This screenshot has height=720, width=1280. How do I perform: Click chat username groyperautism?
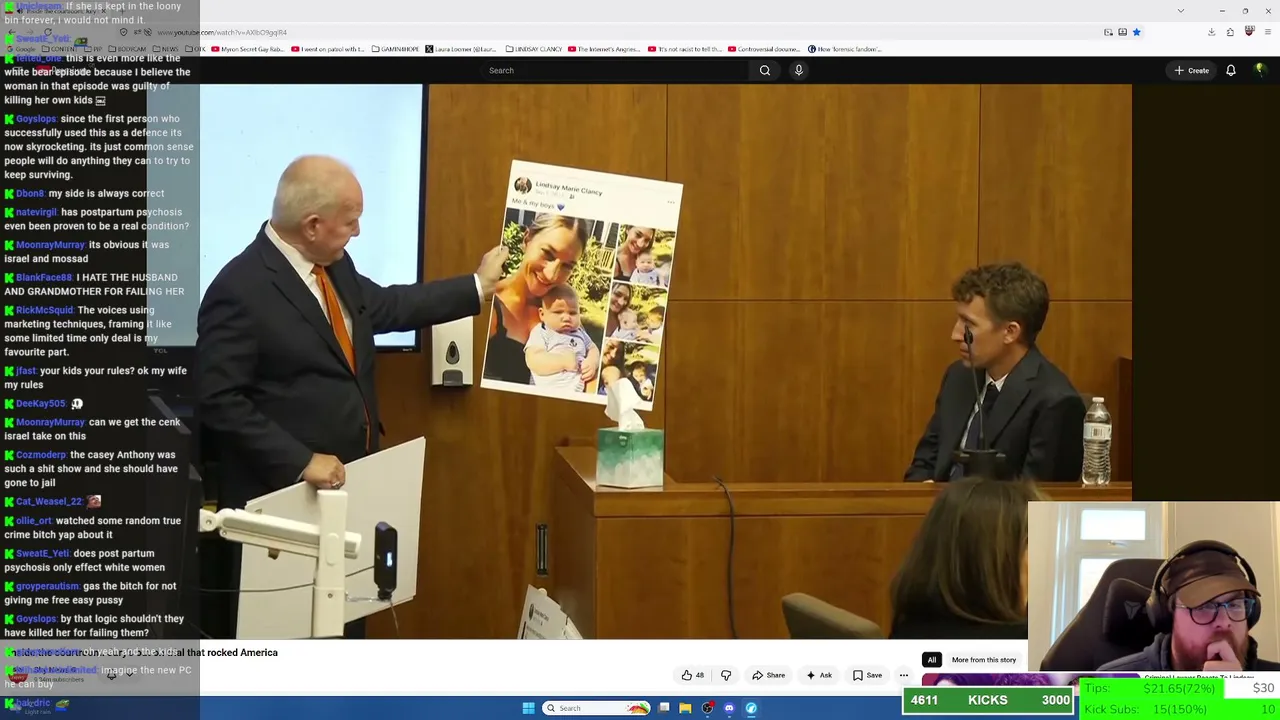pos(47,586)
